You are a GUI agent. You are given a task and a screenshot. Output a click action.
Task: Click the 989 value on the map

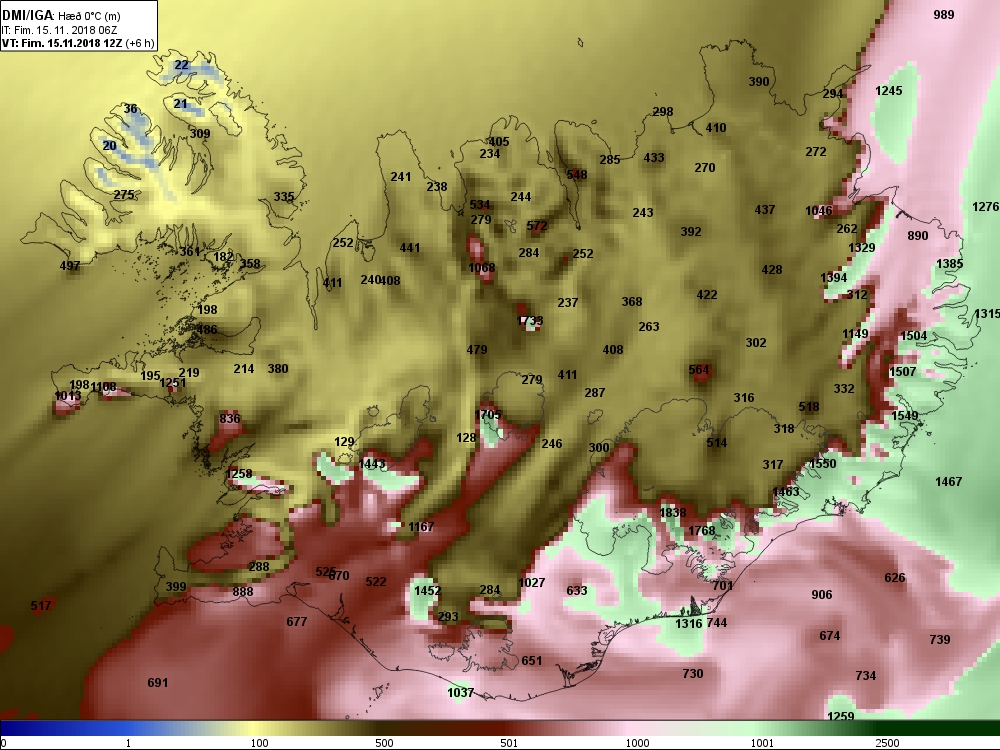coord(944,15)
